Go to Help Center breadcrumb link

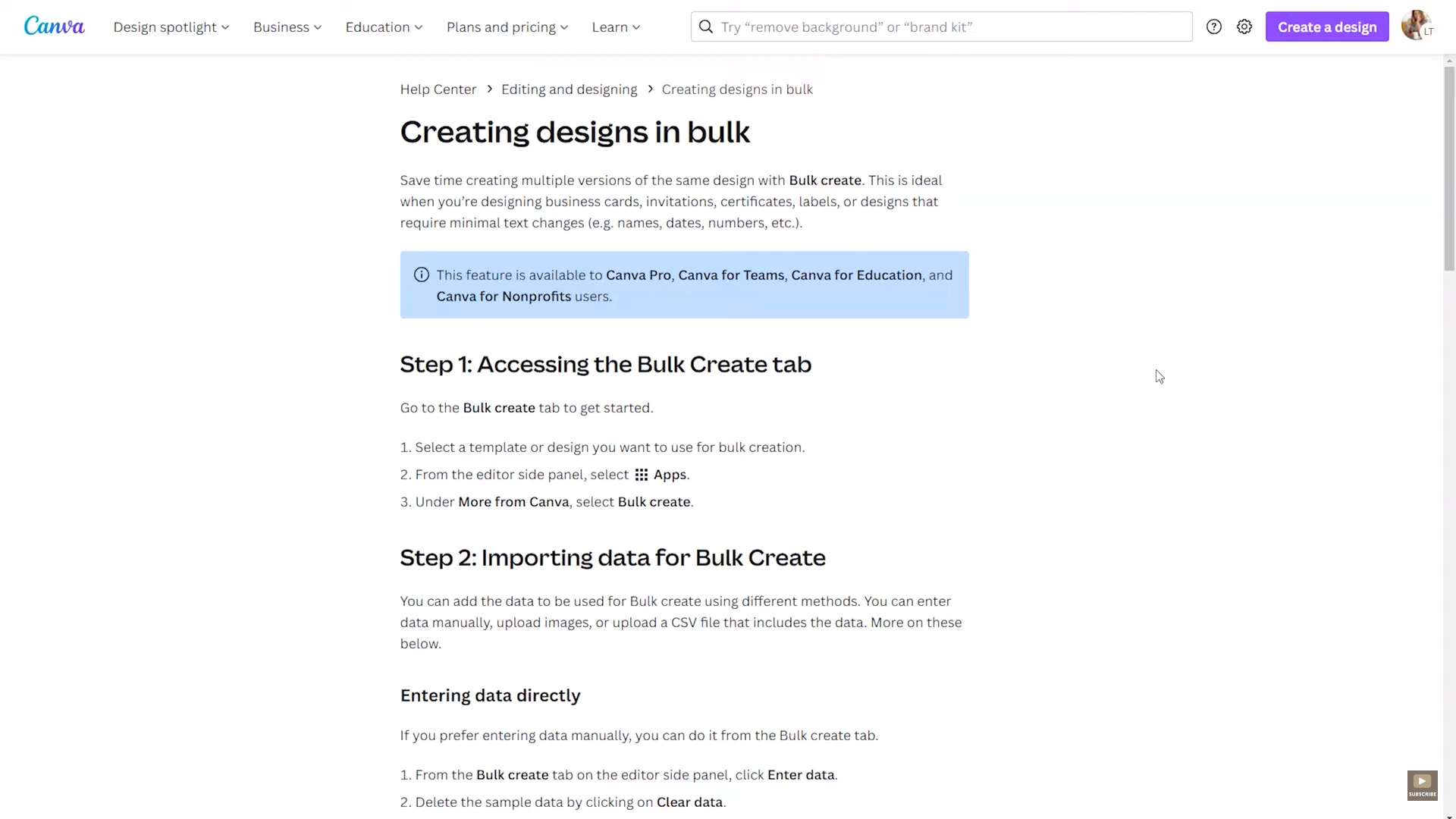438,89
